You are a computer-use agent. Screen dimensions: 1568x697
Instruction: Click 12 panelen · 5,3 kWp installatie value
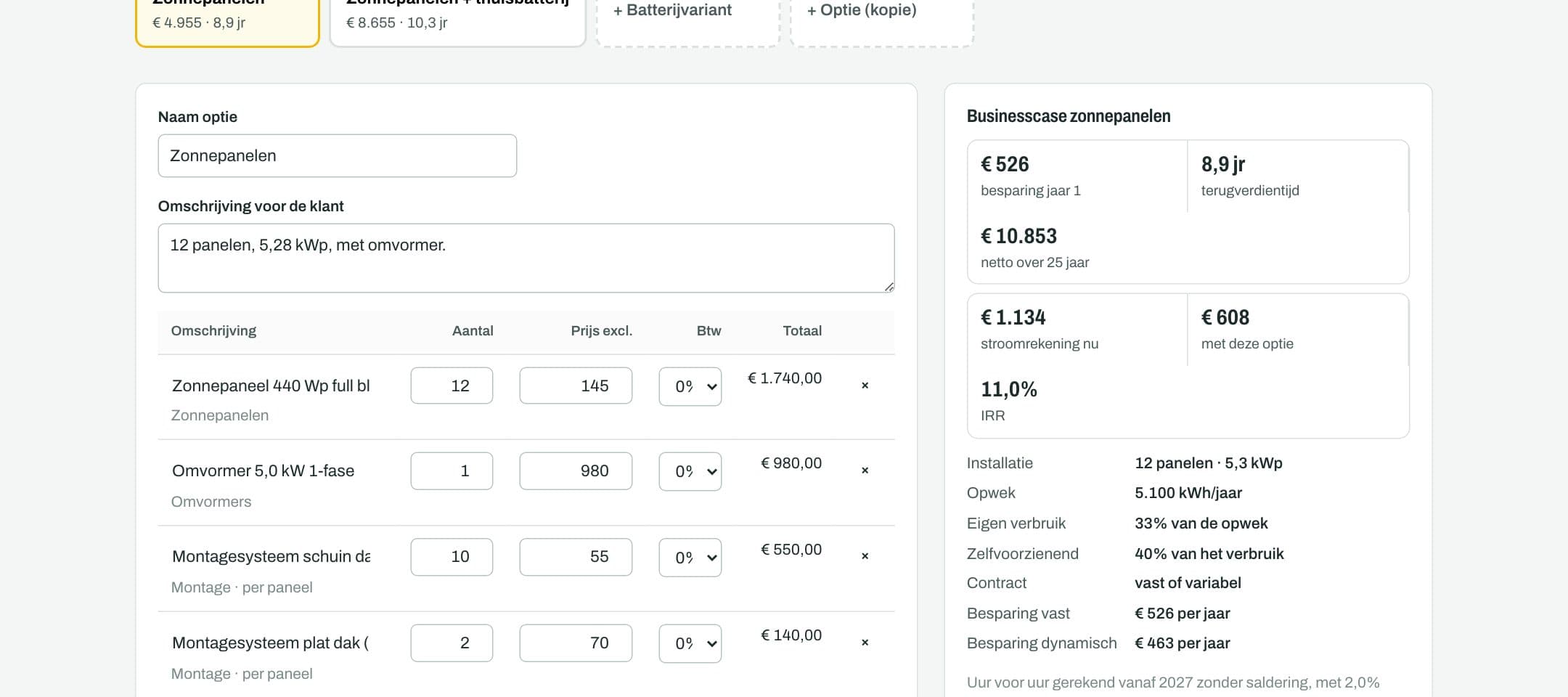coord(1209,463)
